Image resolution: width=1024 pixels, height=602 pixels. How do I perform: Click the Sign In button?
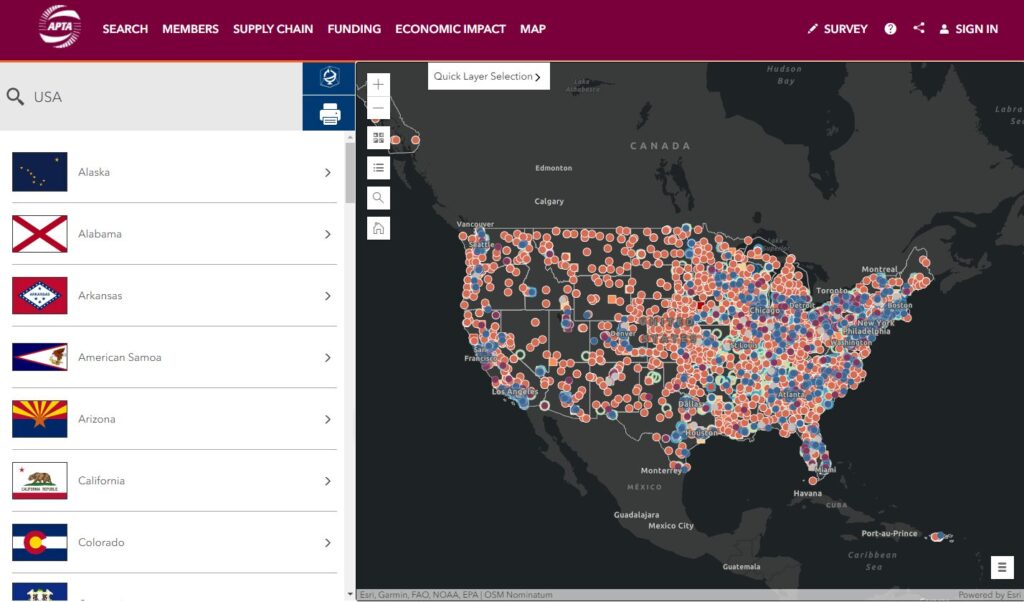(x=968, y=29)
